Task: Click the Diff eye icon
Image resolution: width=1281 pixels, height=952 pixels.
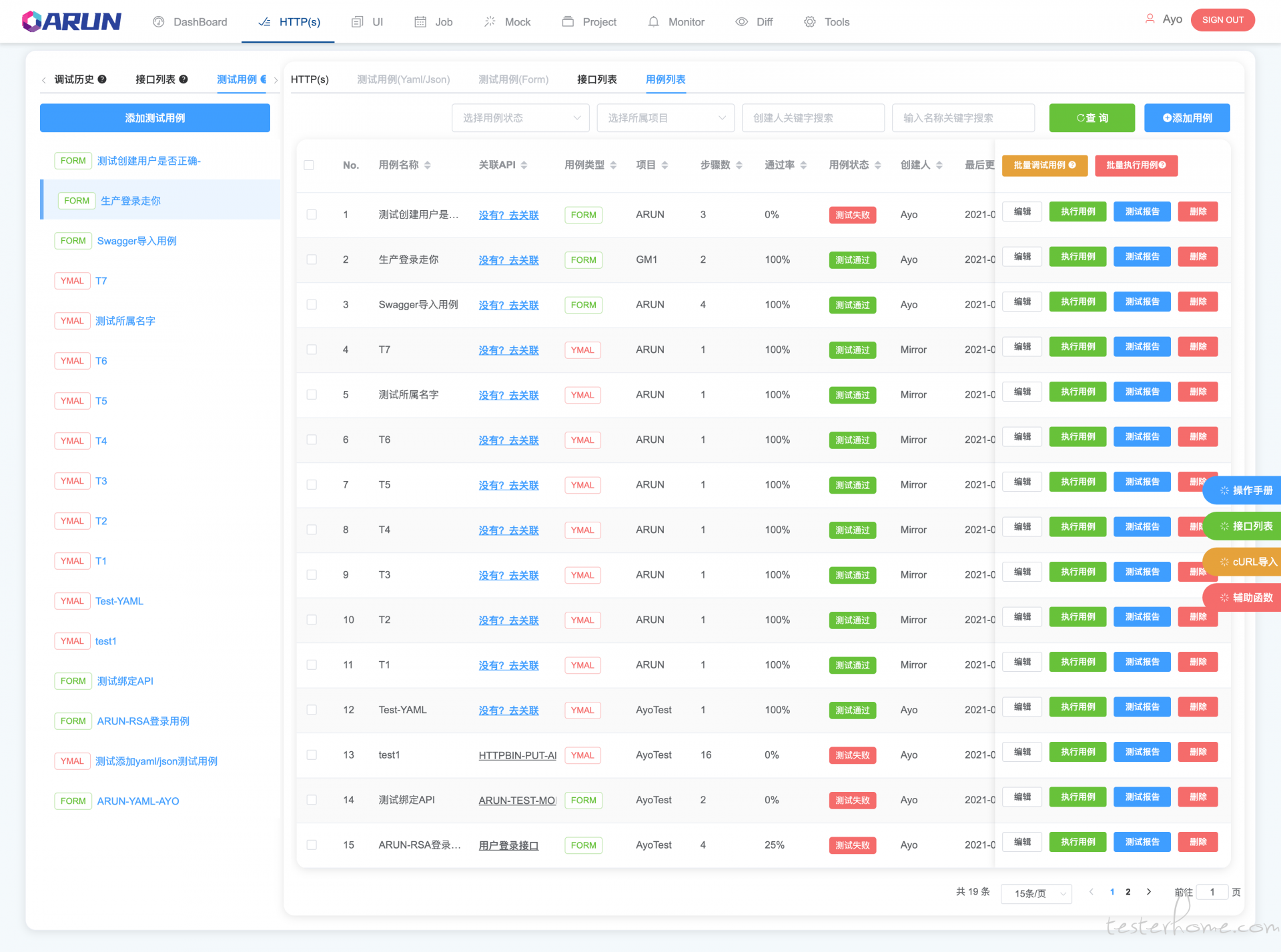Action: (741, 22)
